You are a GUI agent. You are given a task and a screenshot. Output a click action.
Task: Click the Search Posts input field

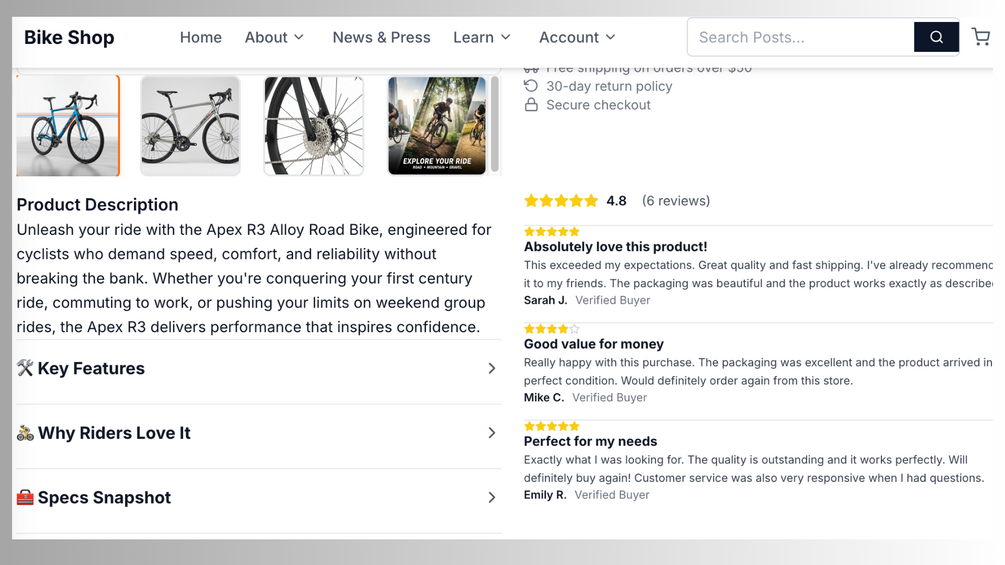click(801, 37)
